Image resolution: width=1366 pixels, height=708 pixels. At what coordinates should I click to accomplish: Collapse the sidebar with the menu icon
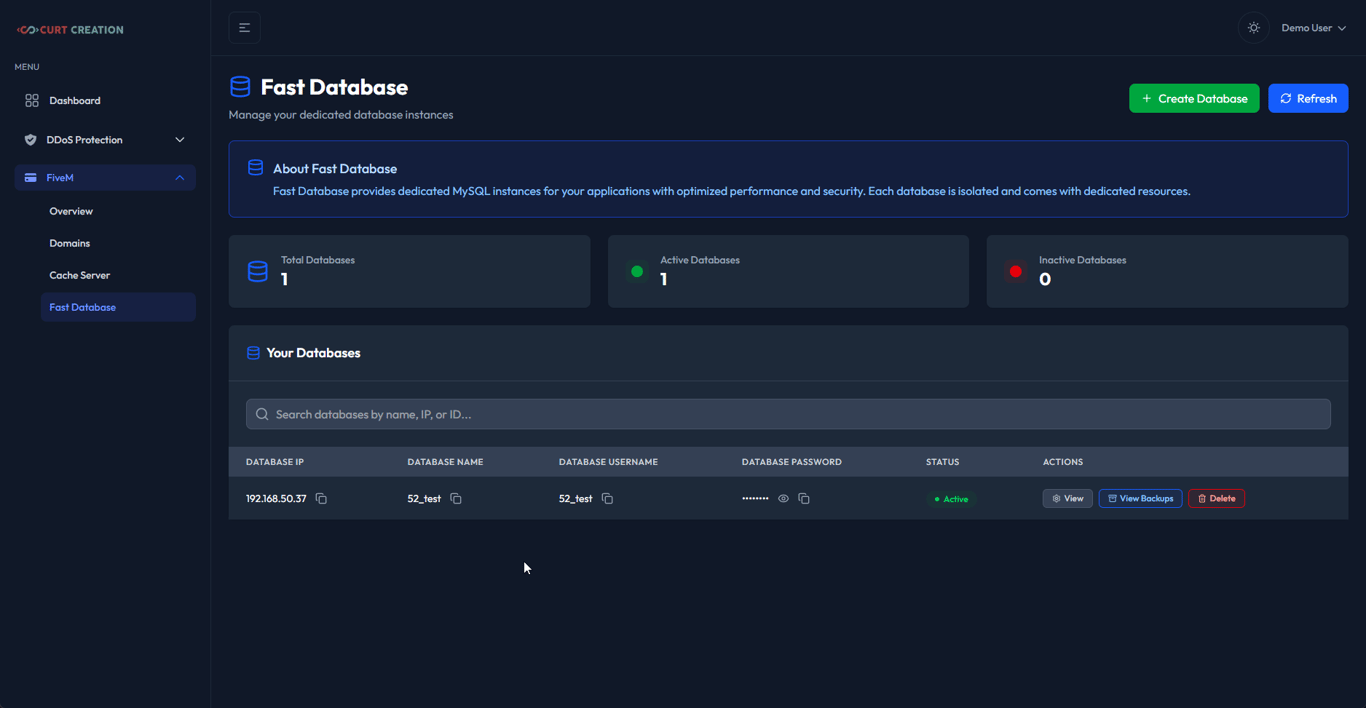(x=245, y=28)
